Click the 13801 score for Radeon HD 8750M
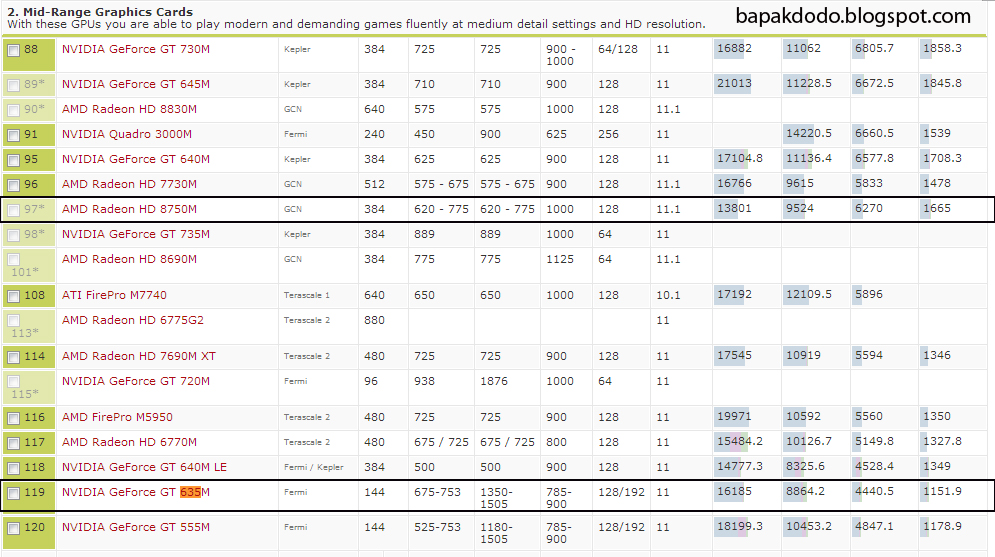This screenshot has height=557, width=995. coord(734,208)
